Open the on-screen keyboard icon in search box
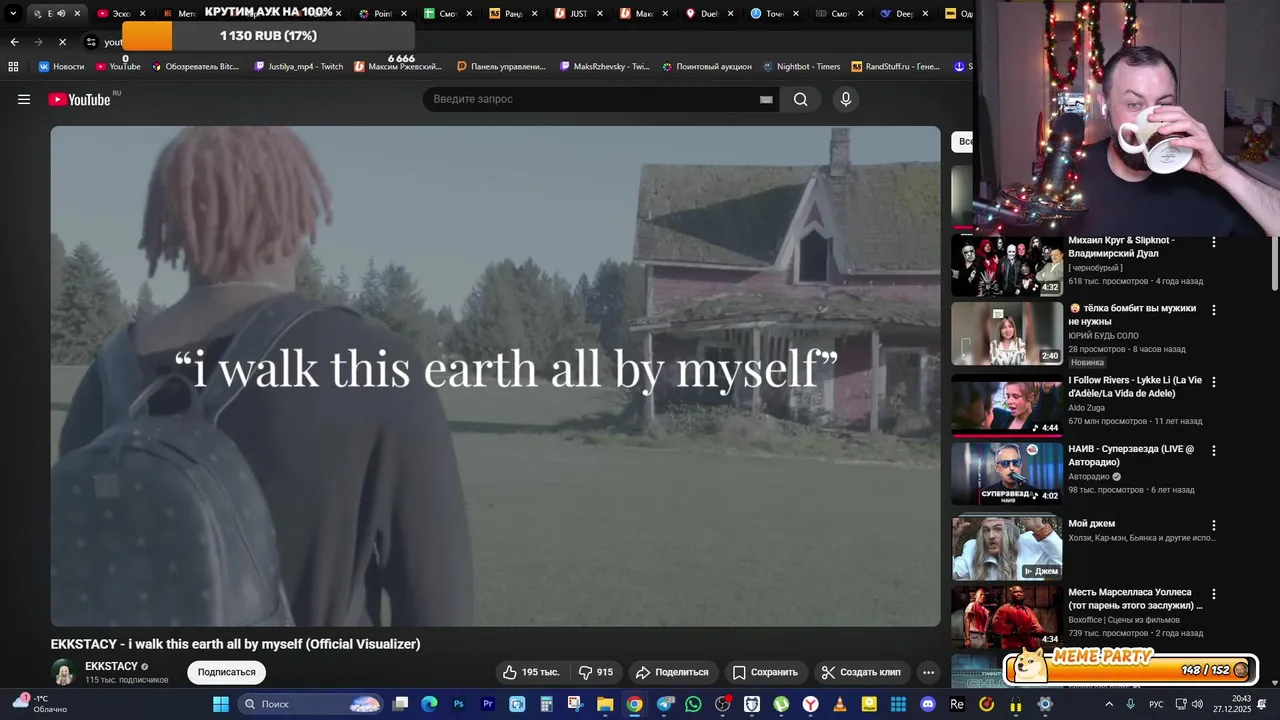The width and height of the screenshot is (1280, 720). (x=766, y=99)
